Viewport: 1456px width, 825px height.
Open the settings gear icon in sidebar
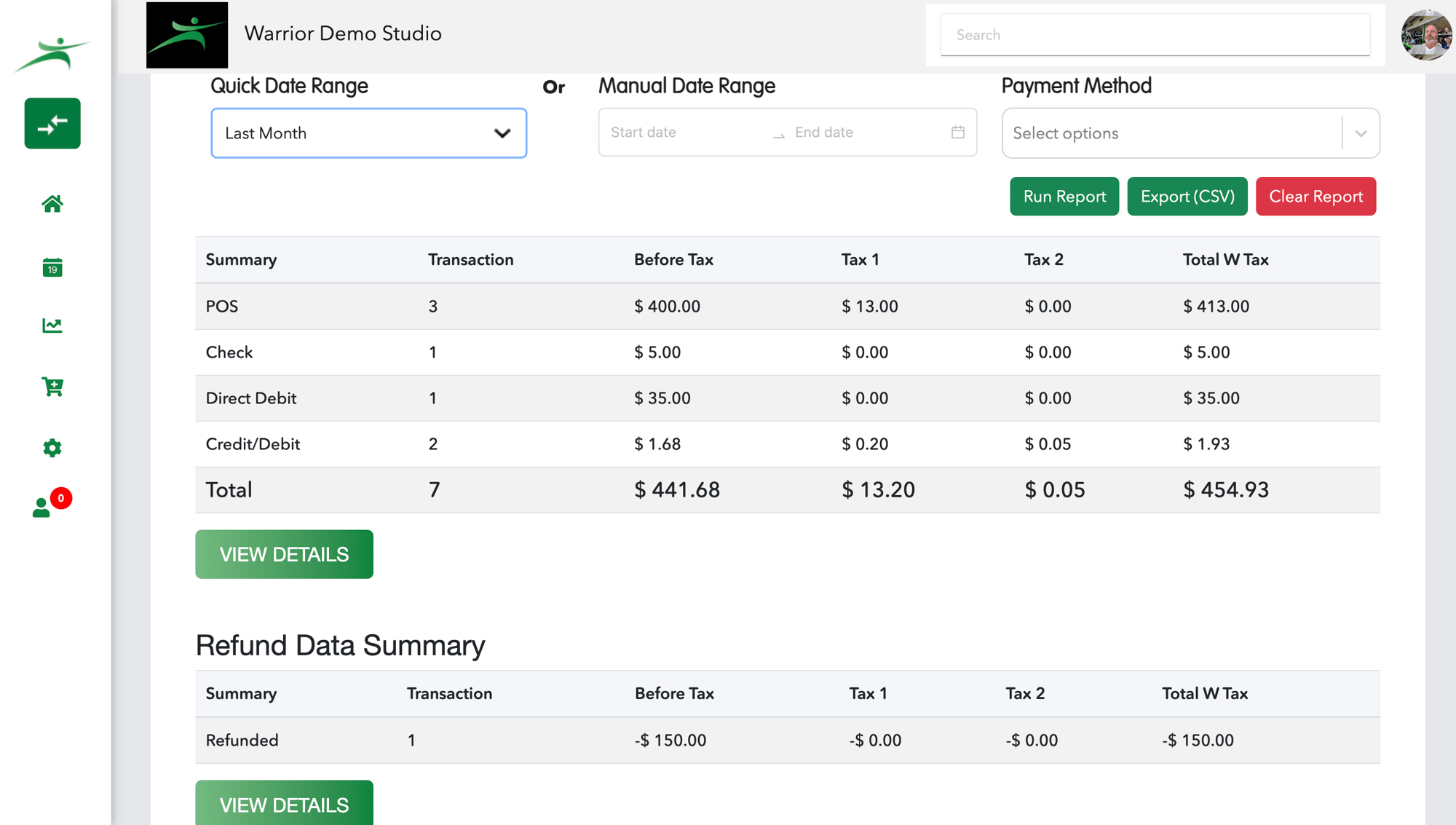52,448
